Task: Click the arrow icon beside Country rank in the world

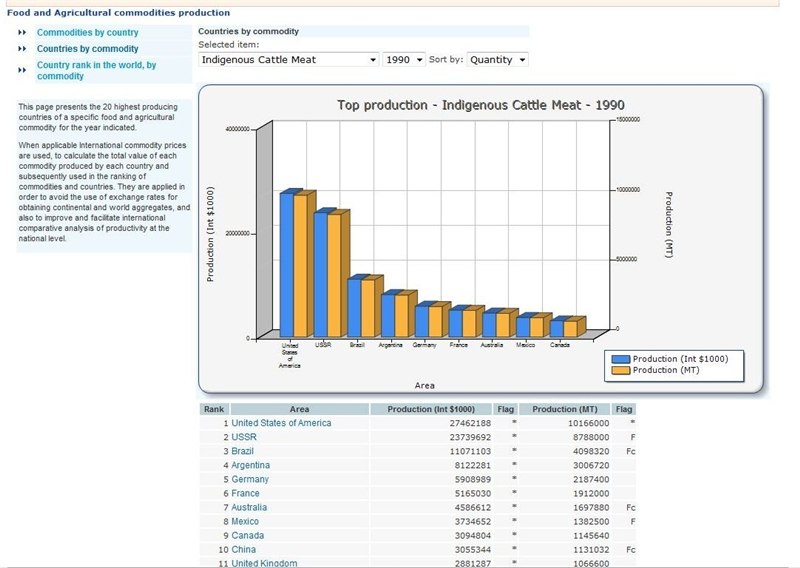Action: point(22,70)
